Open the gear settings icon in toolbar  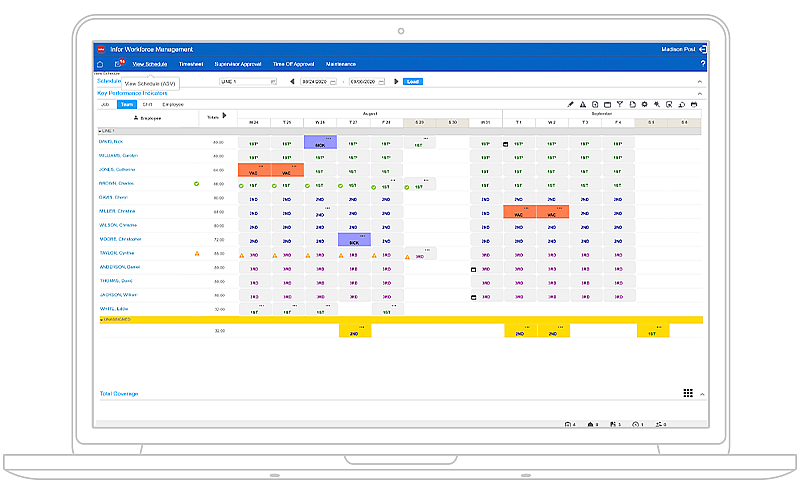pos(645,104)
